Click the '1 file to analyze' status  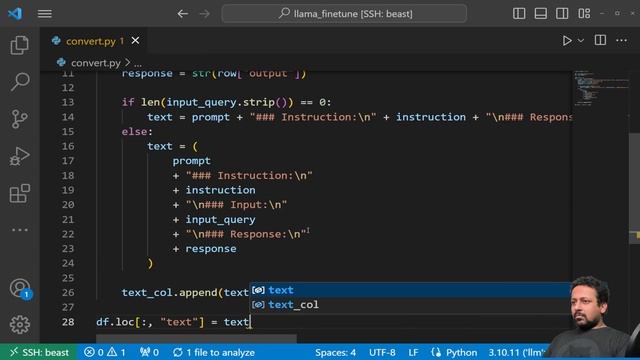click(214, 352)
